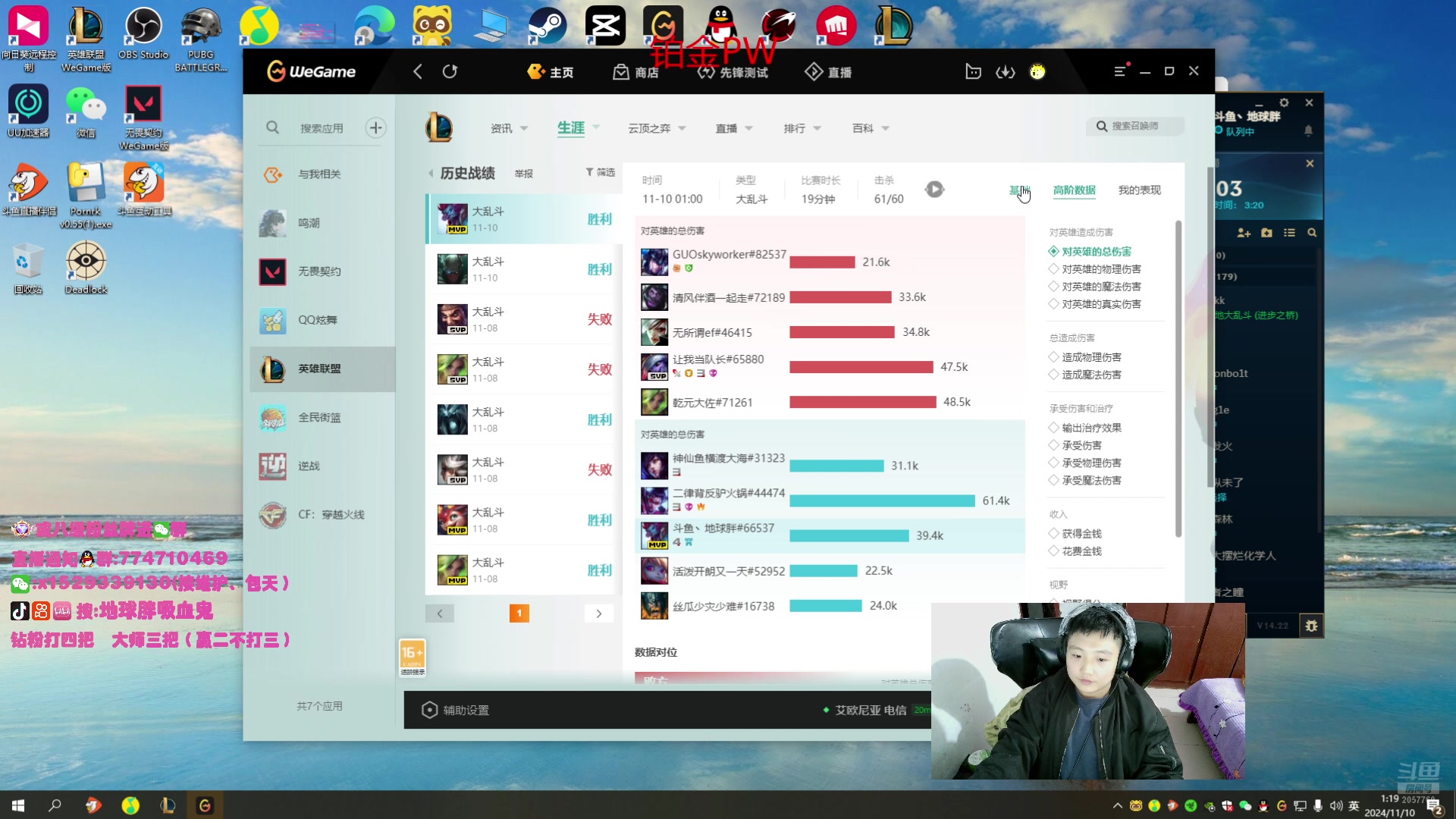Click the 搜索召唤师 search box
1456x819 pixels.
1135,126
